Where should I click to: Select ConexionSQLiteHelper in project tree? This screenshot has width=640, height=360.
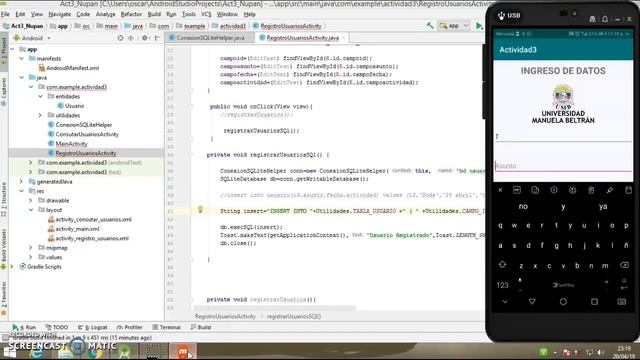[84, 124]
